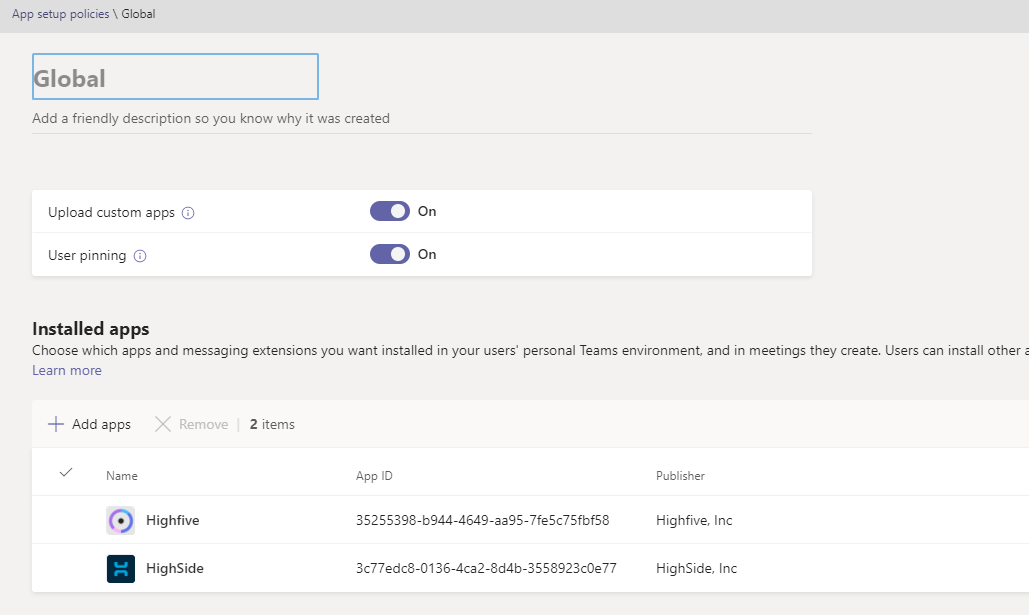Navigate back using the App setup policies breadcrumb
Image resolution: width=1029 pixels, height=615 pixels.
coord(60,13)
